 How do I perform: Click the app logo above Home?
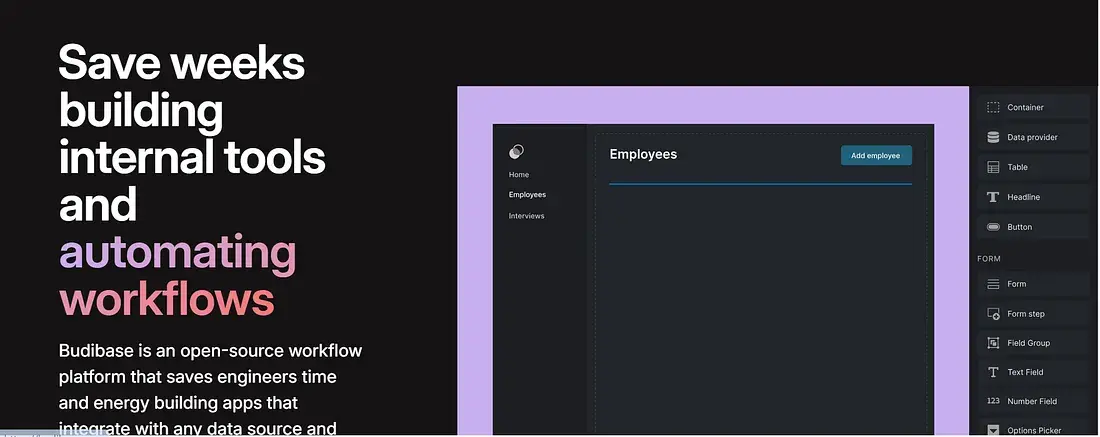(516, 151)
